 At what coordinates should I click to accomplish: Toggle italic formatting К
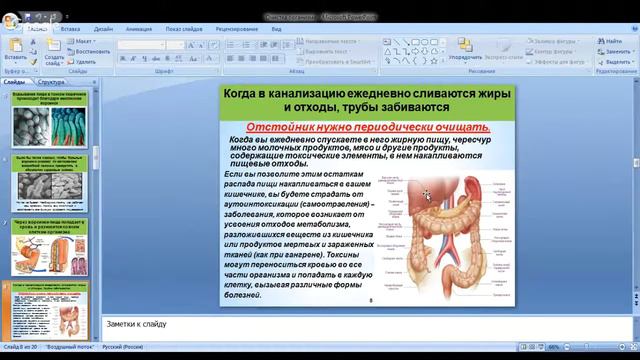point(133,59)
